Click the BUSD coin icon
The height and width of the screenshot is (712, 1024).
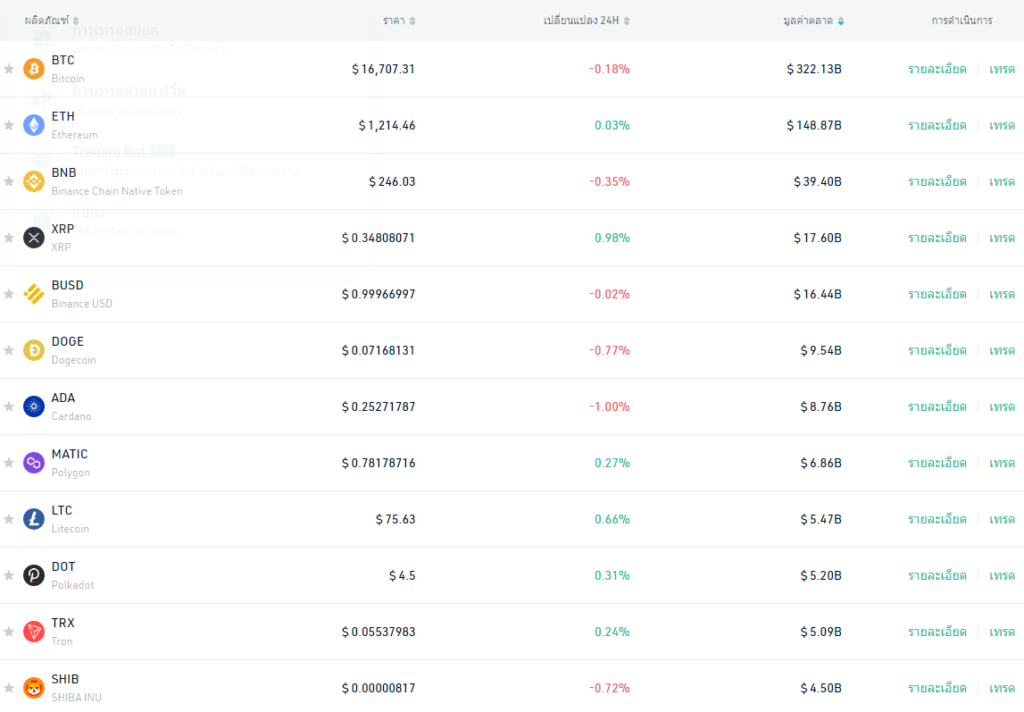[34, 294]
